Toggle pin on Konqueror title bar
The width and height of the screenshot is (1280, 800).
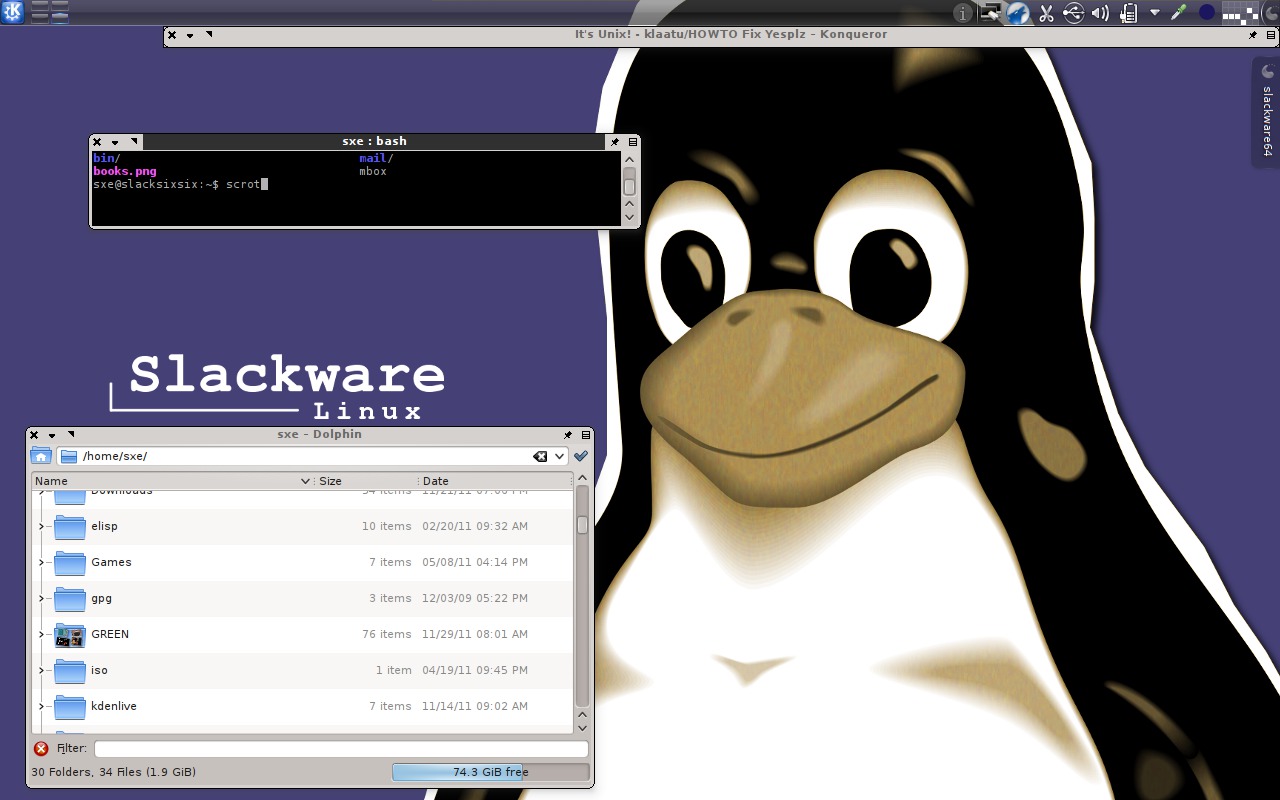pyautogui.click(x=1253, y=35)
